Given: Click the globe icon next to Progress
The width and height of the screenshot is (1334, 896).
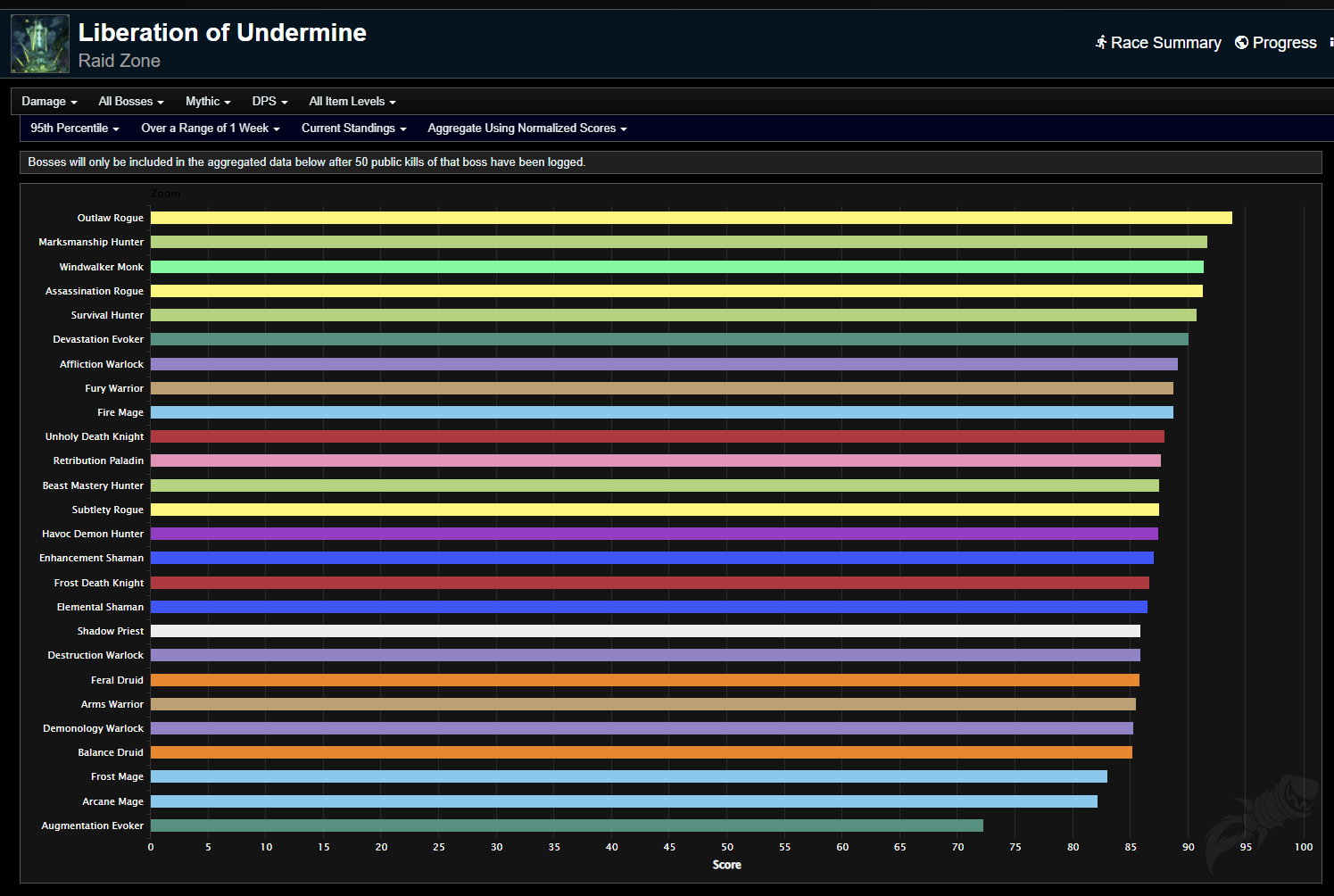Looking at the screenshot, I should pyautogui.click(x=1240, y=42).
